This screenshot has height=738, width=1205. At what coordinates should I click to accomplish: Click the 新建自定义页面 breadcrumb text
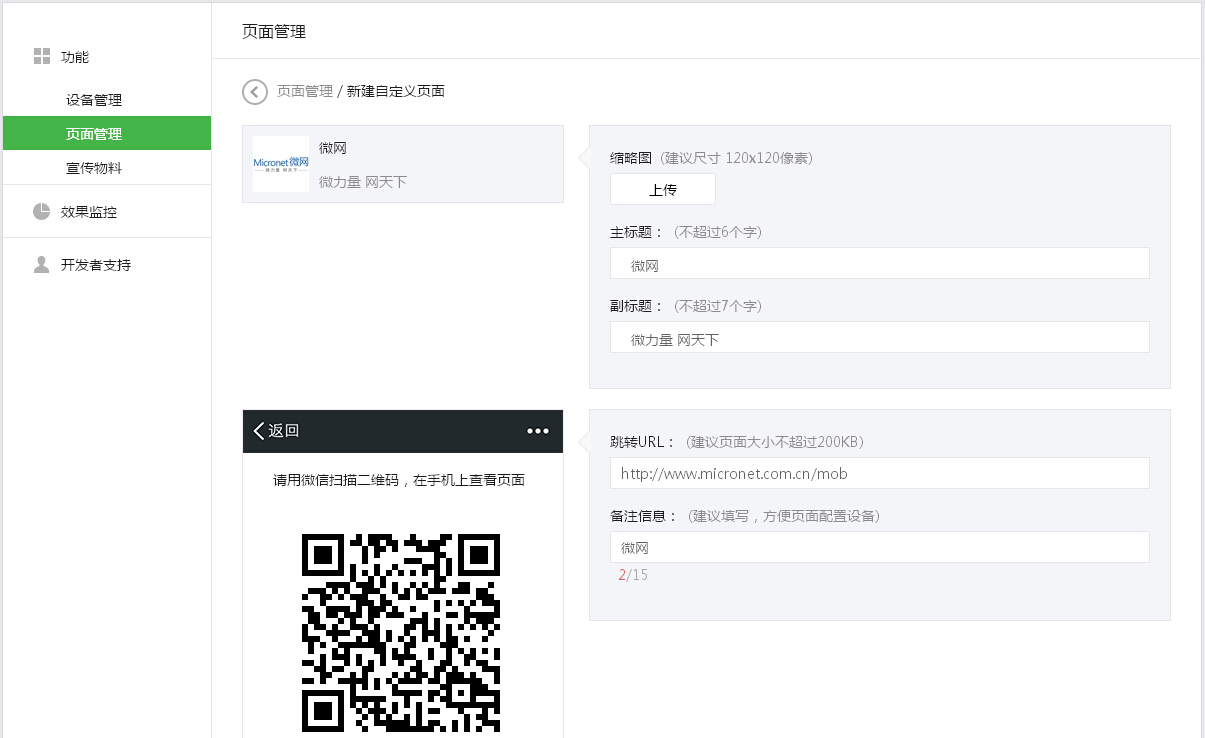click(x=396, y=91)
